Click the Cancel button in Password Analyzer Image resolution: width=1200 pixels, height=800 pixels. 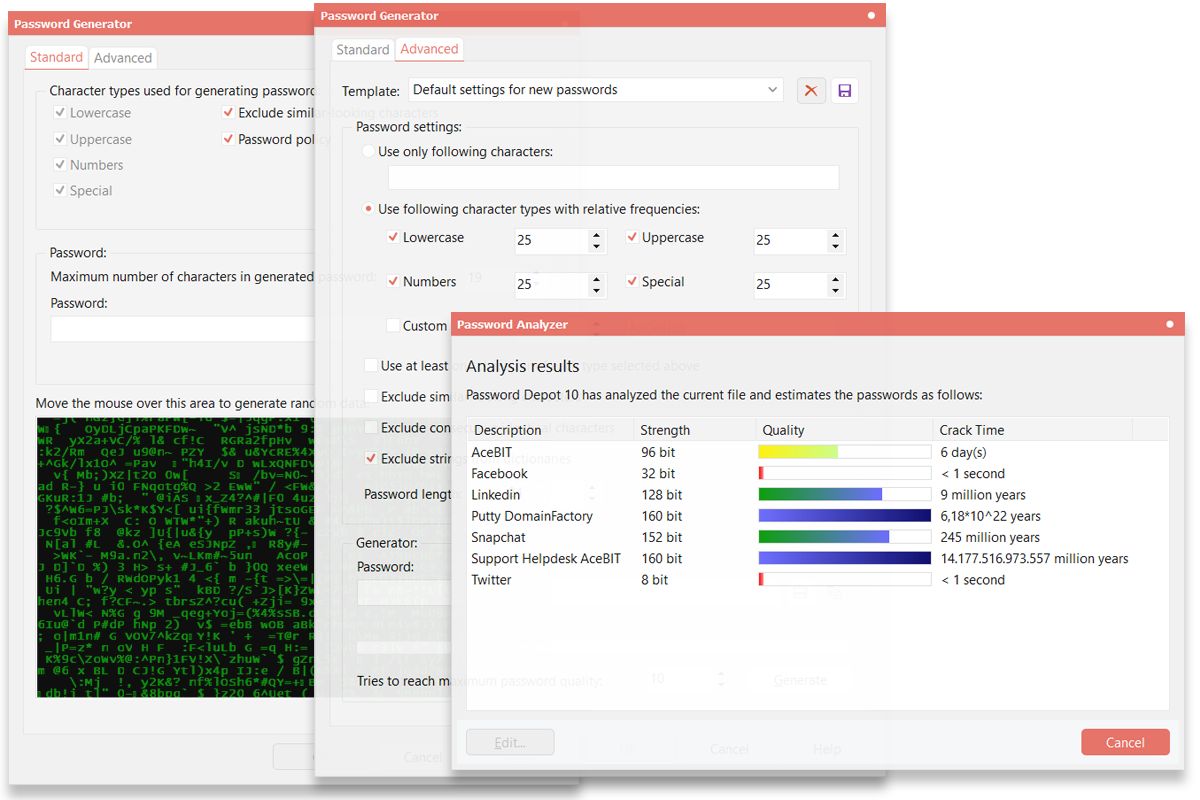click(1125, 742)
